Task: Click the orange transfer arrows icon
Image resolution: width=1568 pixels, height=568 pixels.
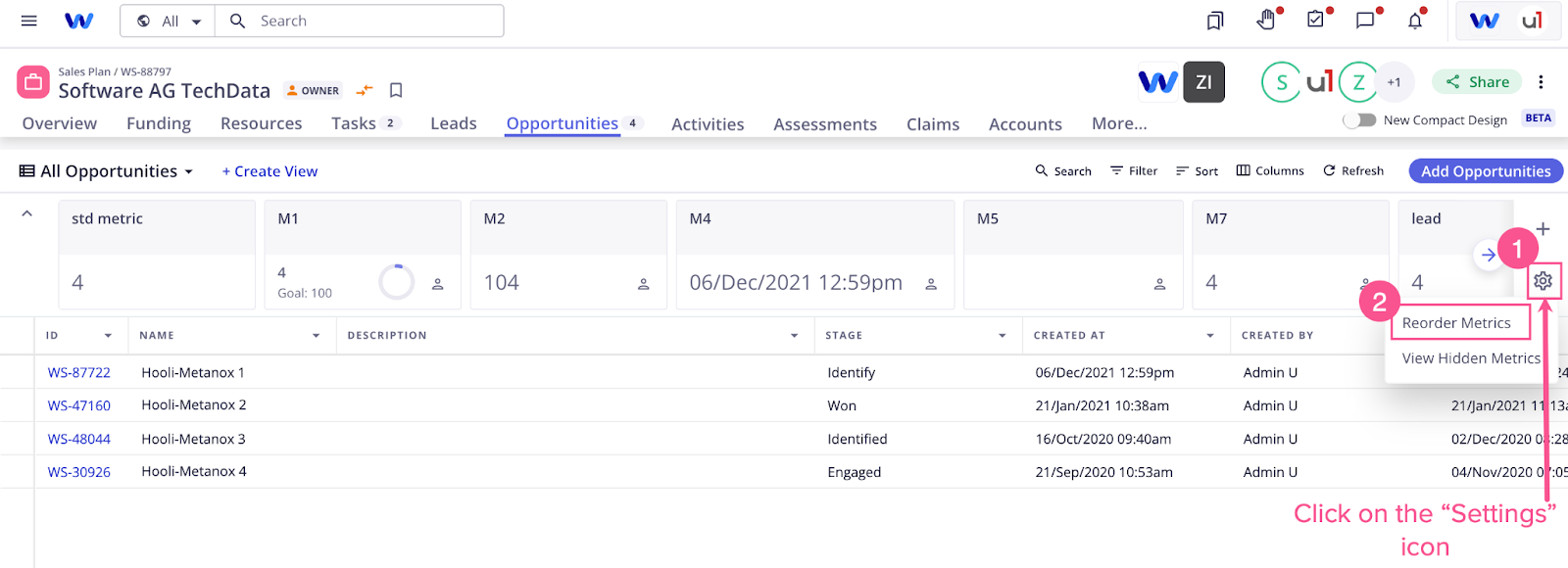Action: pos(365,90)
